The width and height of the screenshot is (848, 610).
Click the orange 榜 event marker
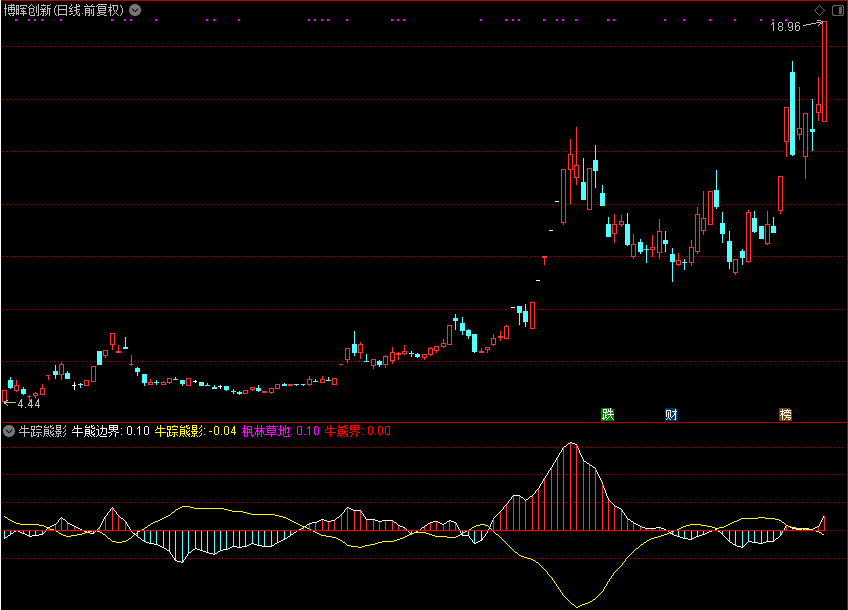point(785,415)
